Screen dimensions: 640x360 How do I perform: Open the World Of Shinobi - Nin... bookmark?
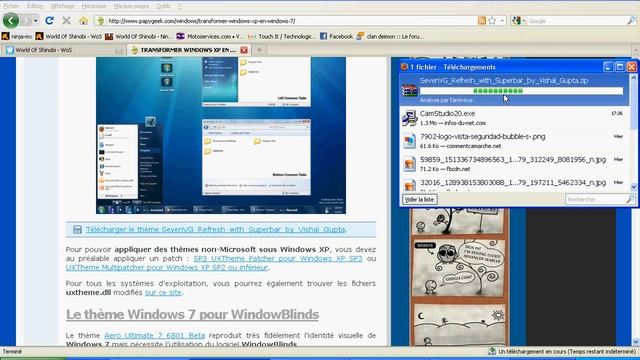(138, 36)
